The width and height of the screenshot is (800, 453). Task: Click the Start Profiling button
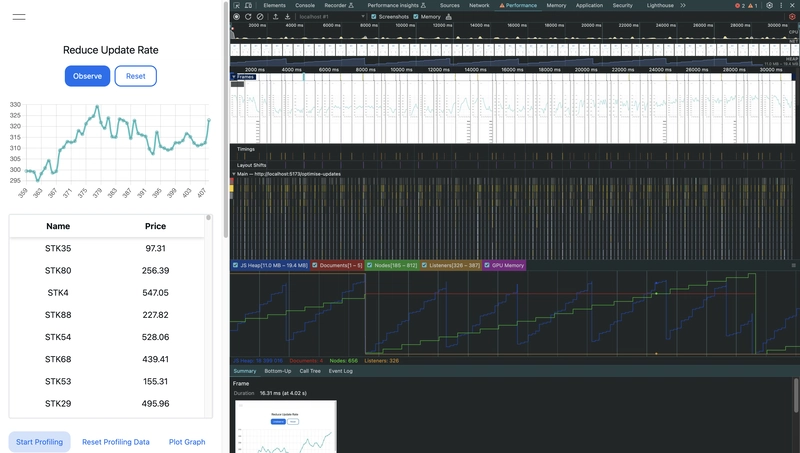pos(39,442)
